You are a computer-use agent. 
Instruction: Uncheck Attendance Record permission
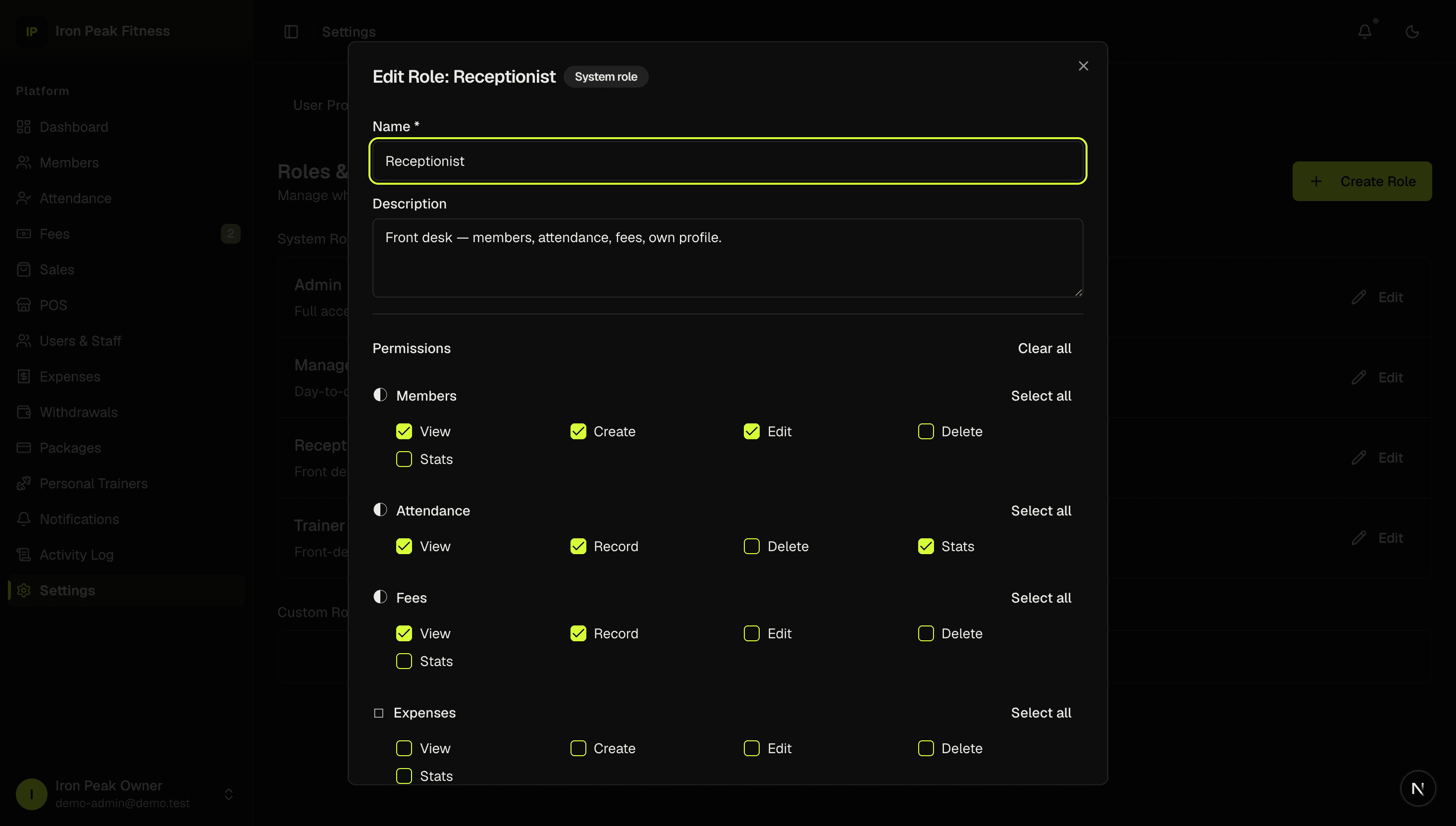(578, 547)
